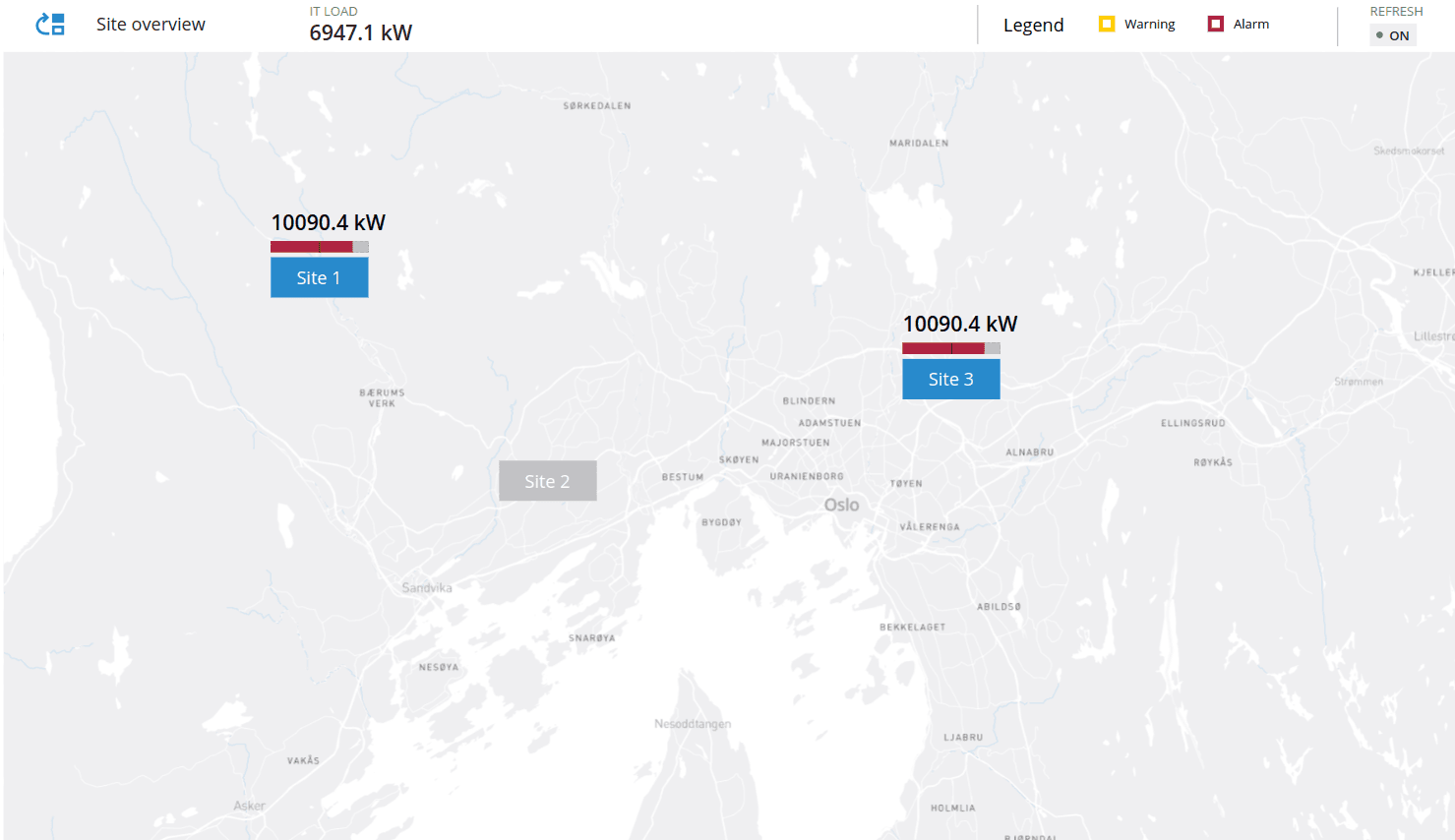1455x840 pixels.
Task: Click the Site overview title
Action: 151,25
